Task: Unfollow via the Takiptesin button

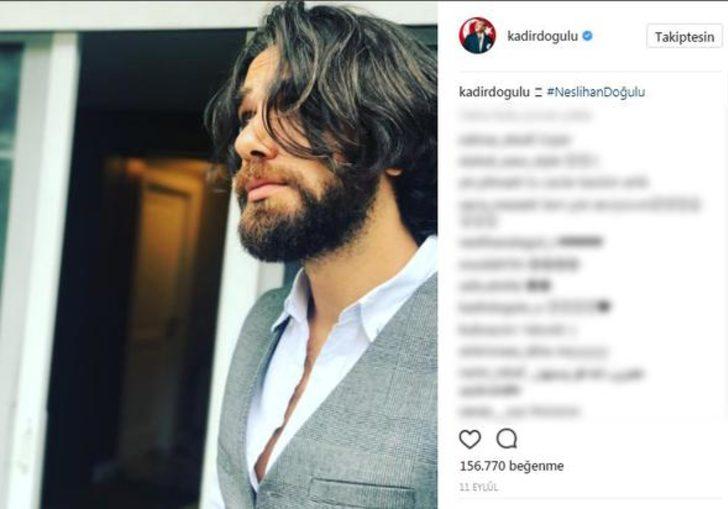Action: pos(684,37)
